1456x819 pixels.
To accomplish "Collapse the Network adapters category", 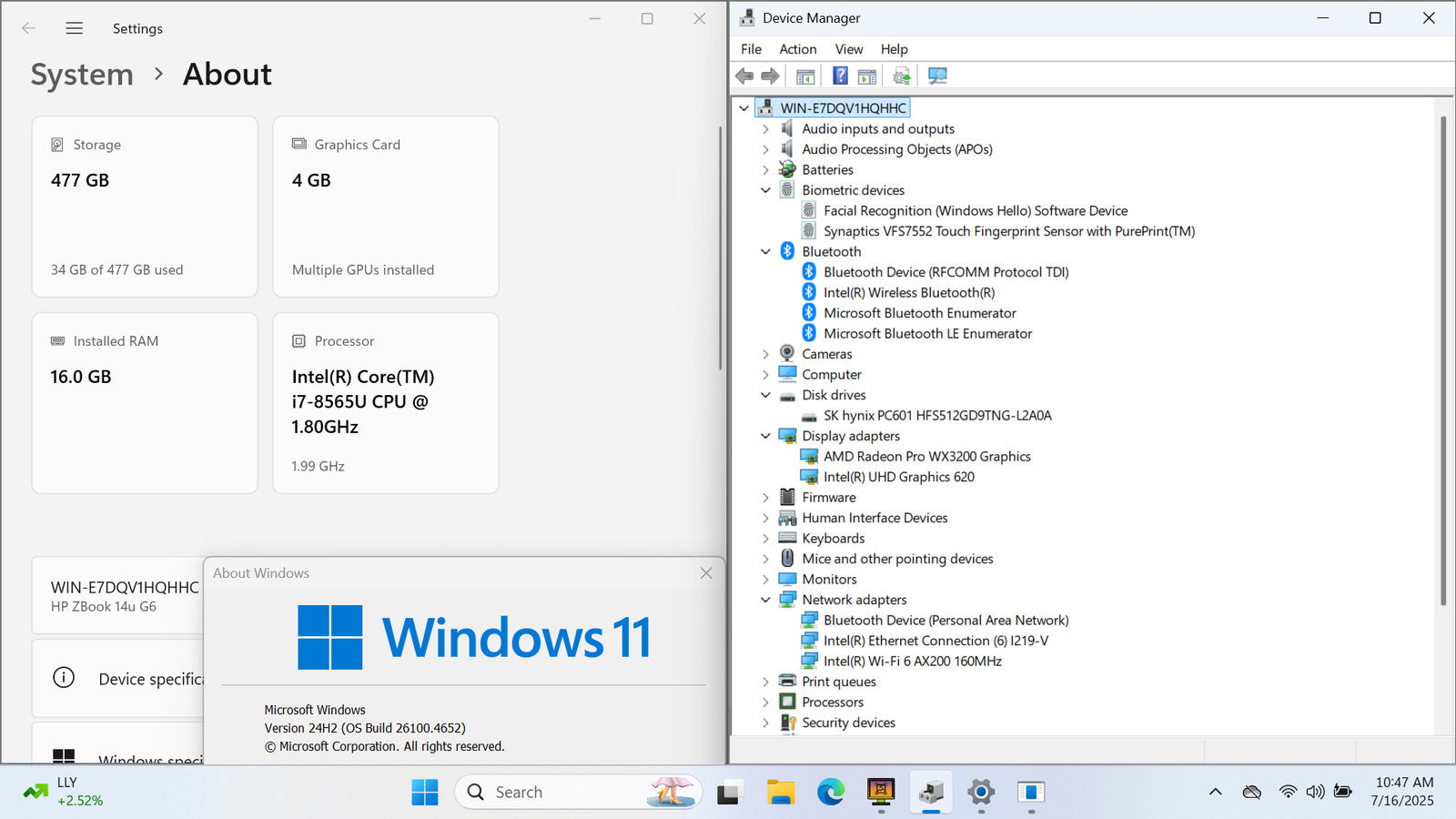I will click(765, 600).
